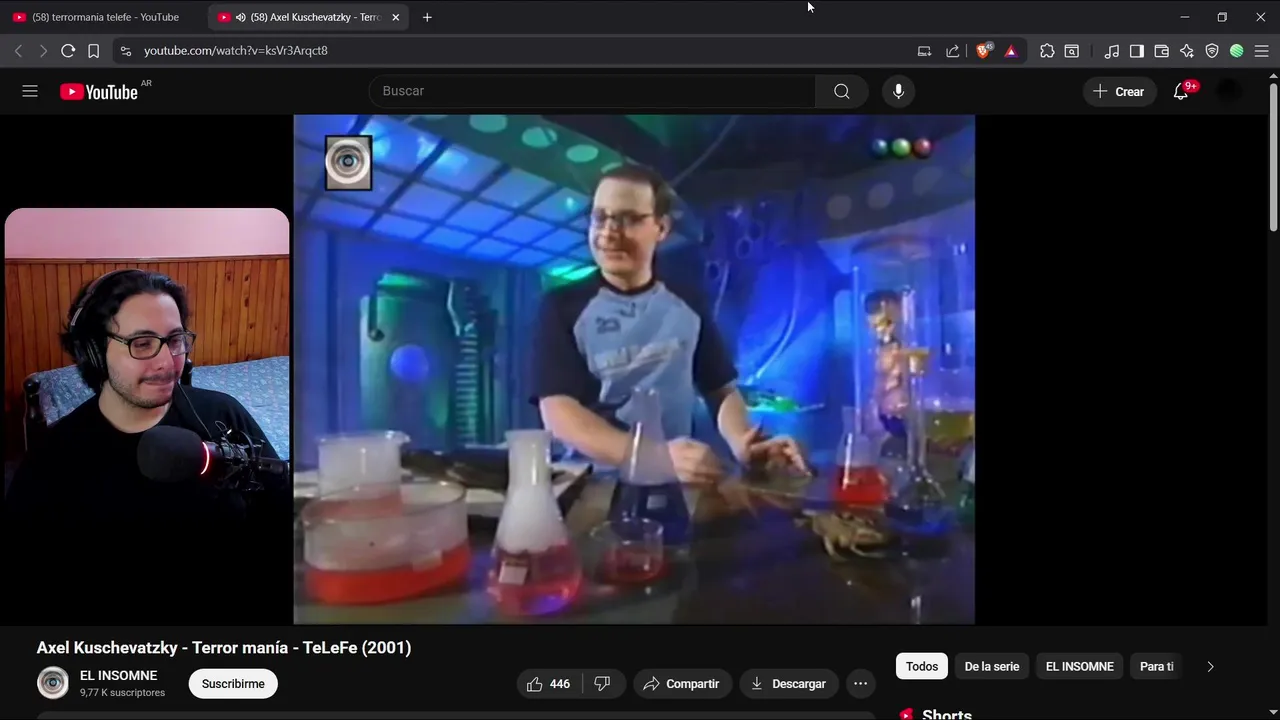View site information in address bar
This screenshot has width=1280, height=720.
(125, 51)
